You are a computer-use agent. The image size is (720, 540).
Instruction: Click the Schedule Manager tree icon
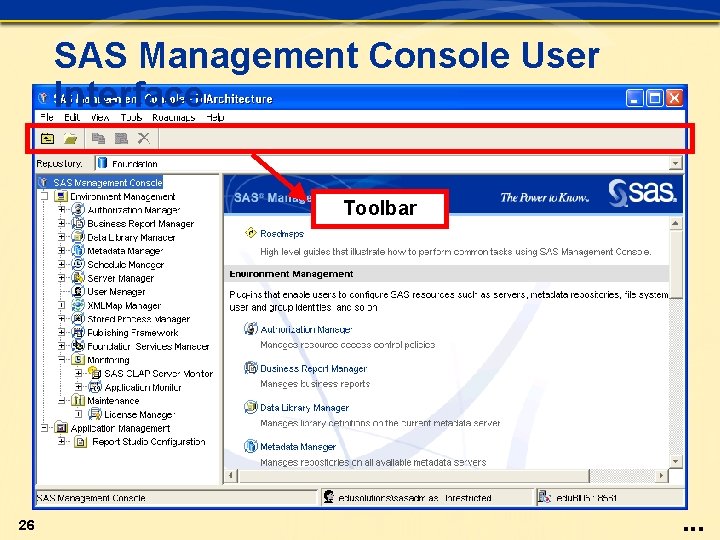tap(78, 264)
